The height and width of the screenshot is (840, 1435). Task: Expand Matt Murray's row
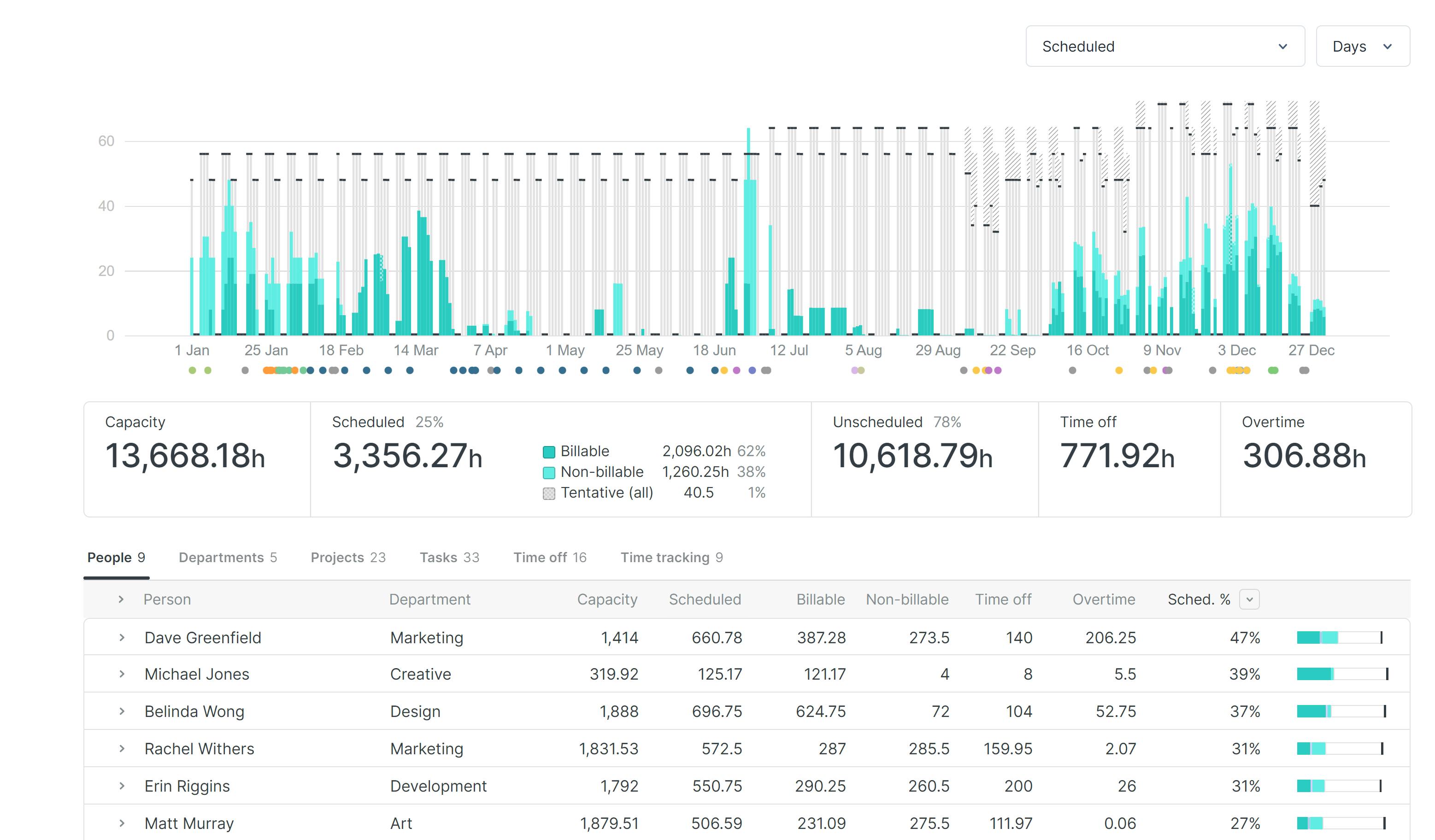tap(121, 823)
